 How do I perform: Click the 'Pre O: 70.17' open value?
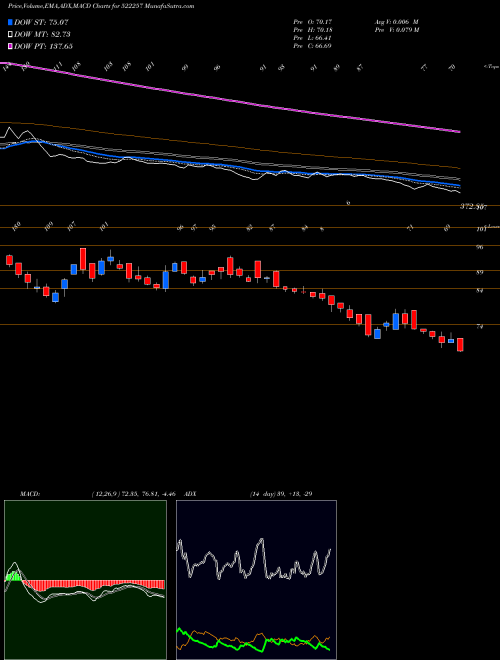click(313, 22)
